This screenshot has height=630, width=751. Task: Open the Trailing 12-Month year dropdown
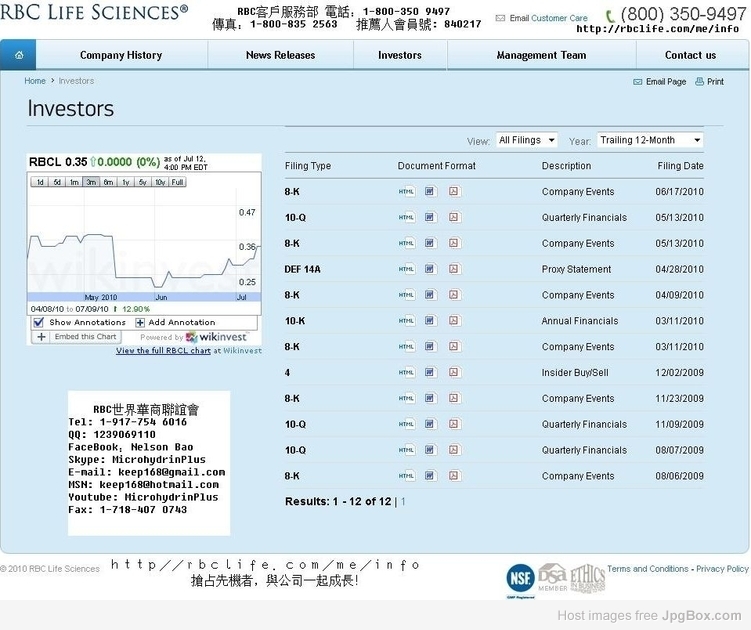(x=650, y=140)
